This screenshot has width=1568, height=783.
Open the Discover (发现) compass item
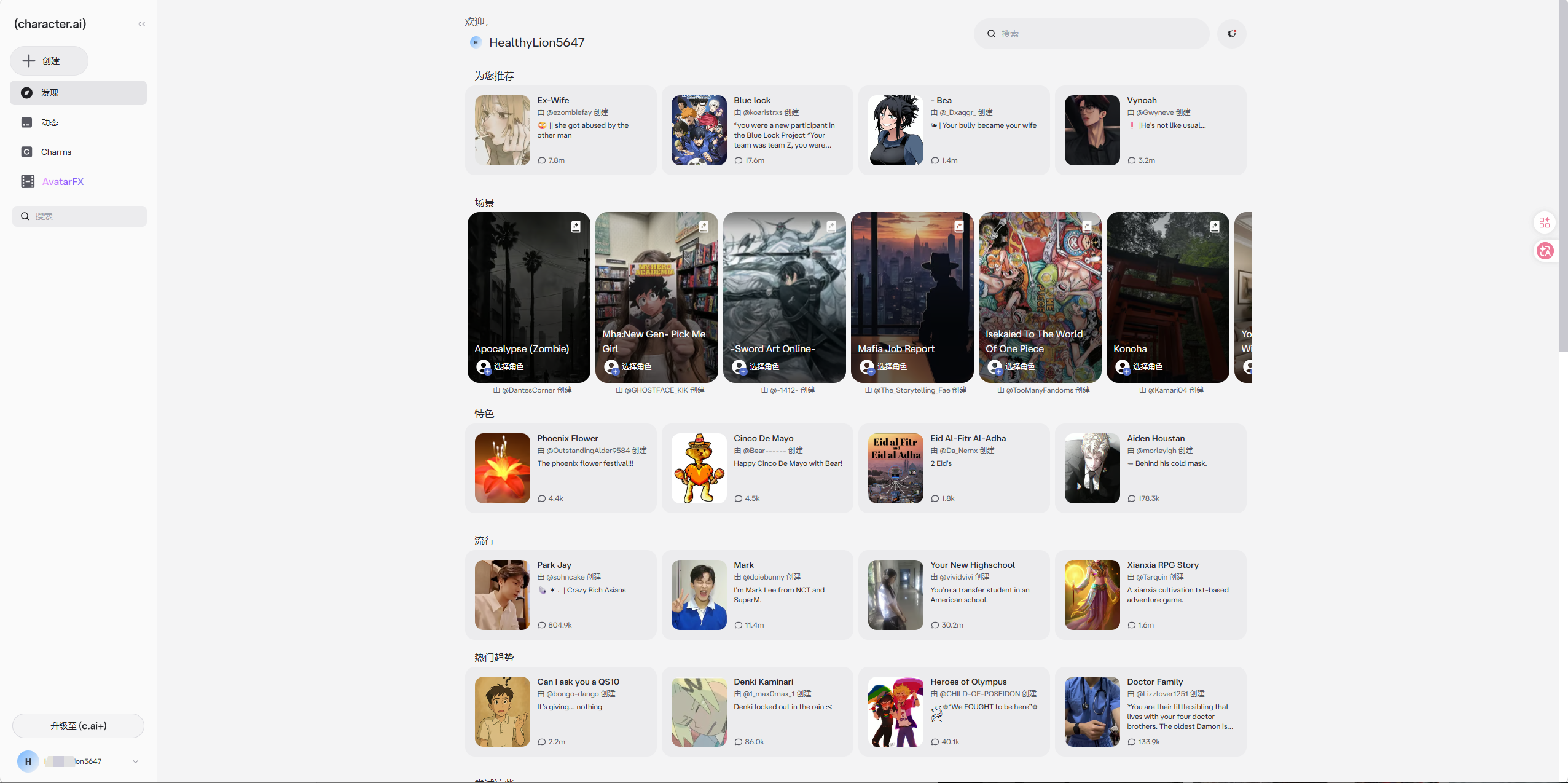(79, 93)
